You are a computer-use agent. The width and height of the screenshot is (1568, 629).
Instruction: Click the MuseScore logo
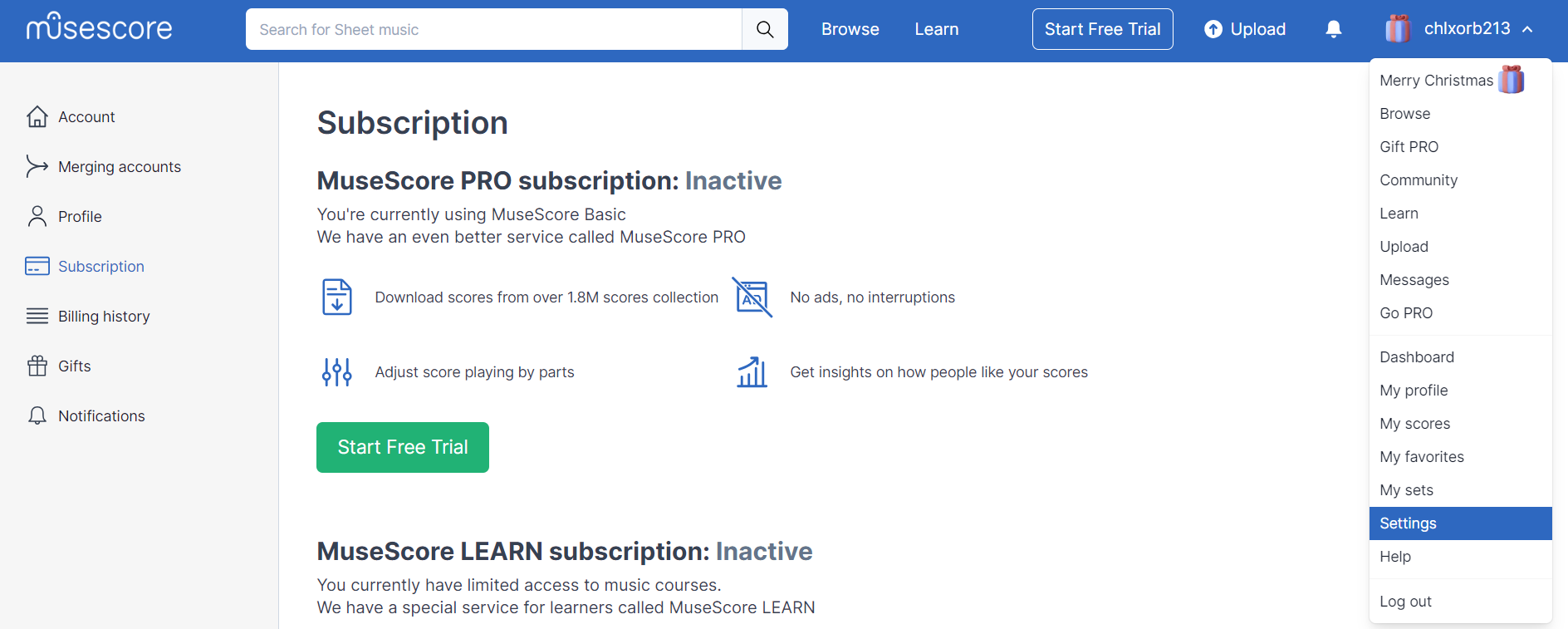(99, 27)
